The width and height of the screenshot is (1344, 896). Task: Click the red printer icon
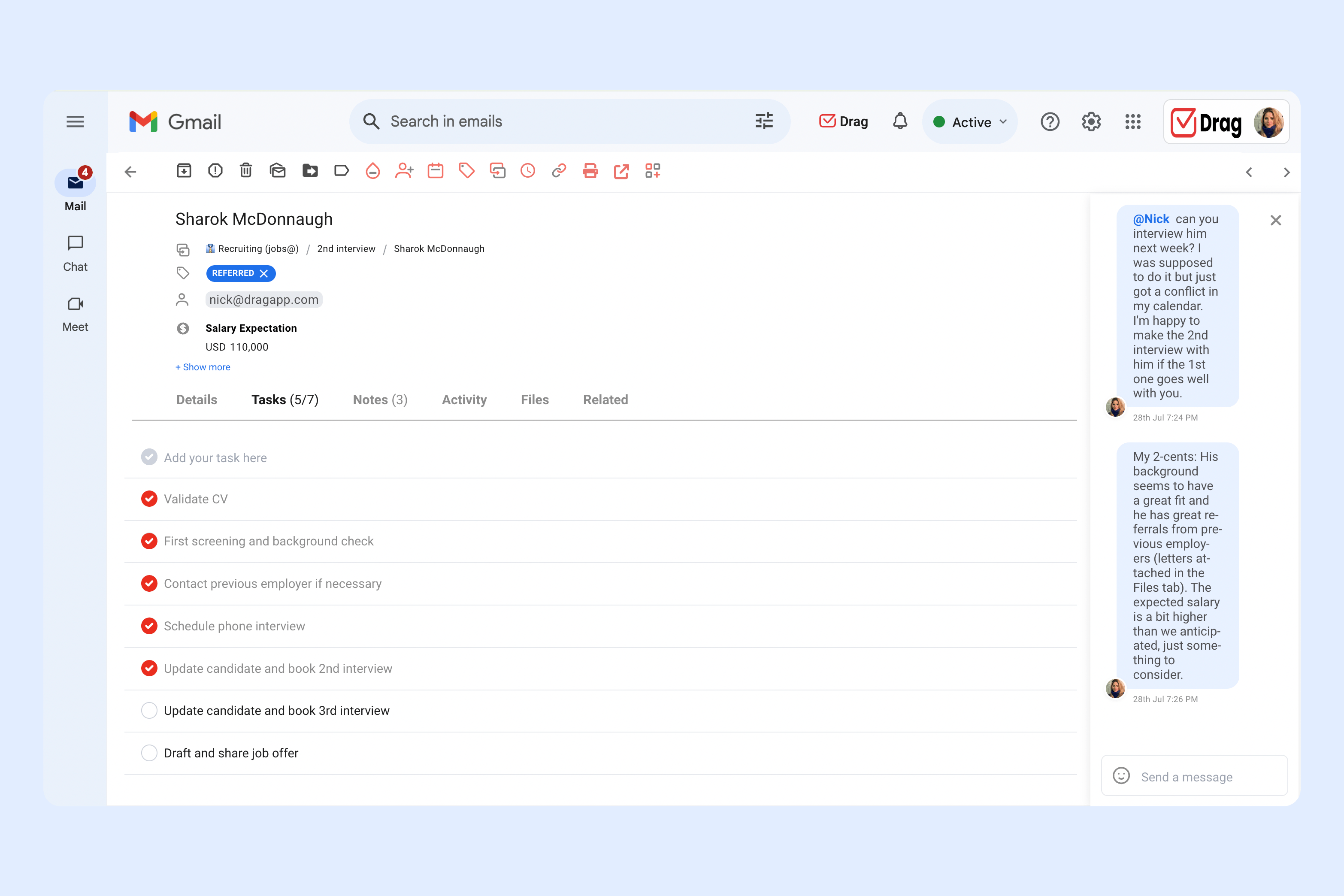(x=590, y=171)
